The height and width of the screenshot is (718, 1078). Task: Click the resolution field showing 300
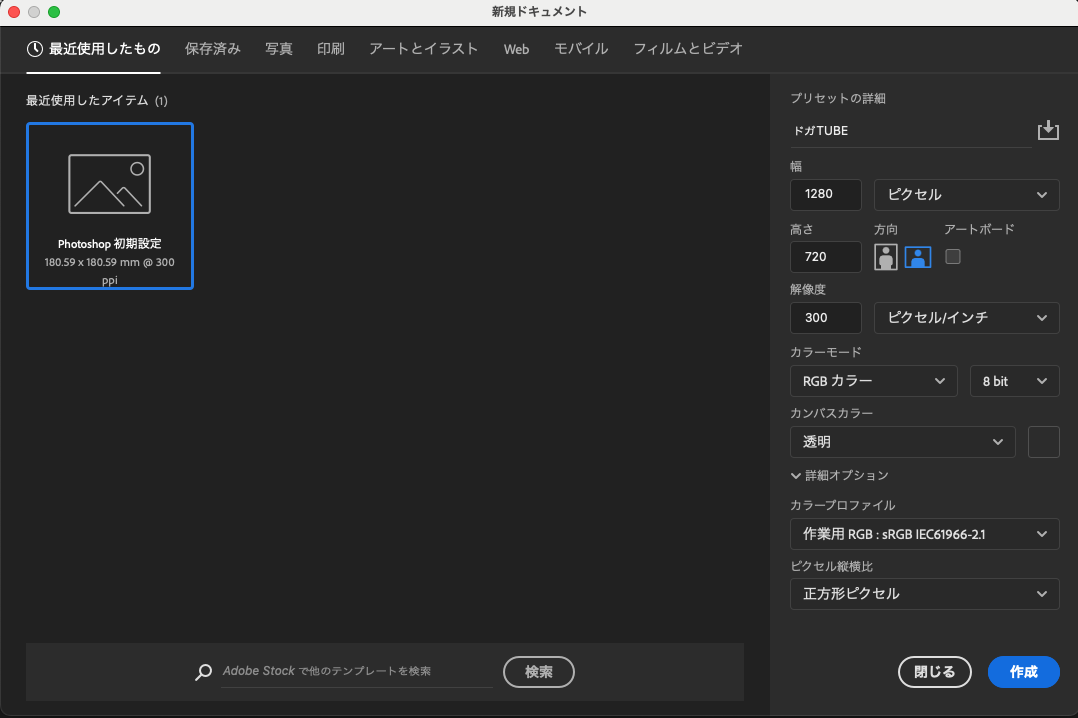tap(826, 318)
